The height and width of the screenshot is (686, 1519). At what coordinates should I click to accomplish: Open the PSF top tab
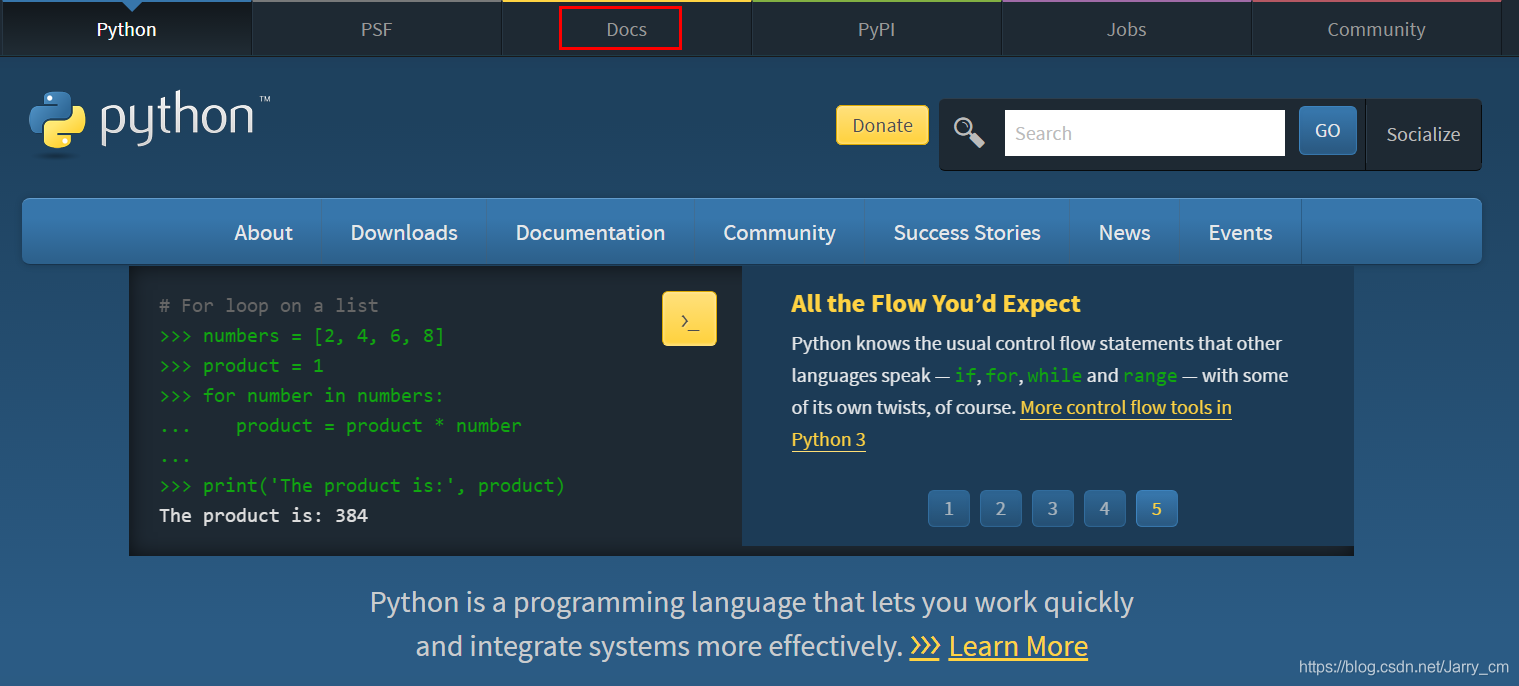tap(376, 29)
